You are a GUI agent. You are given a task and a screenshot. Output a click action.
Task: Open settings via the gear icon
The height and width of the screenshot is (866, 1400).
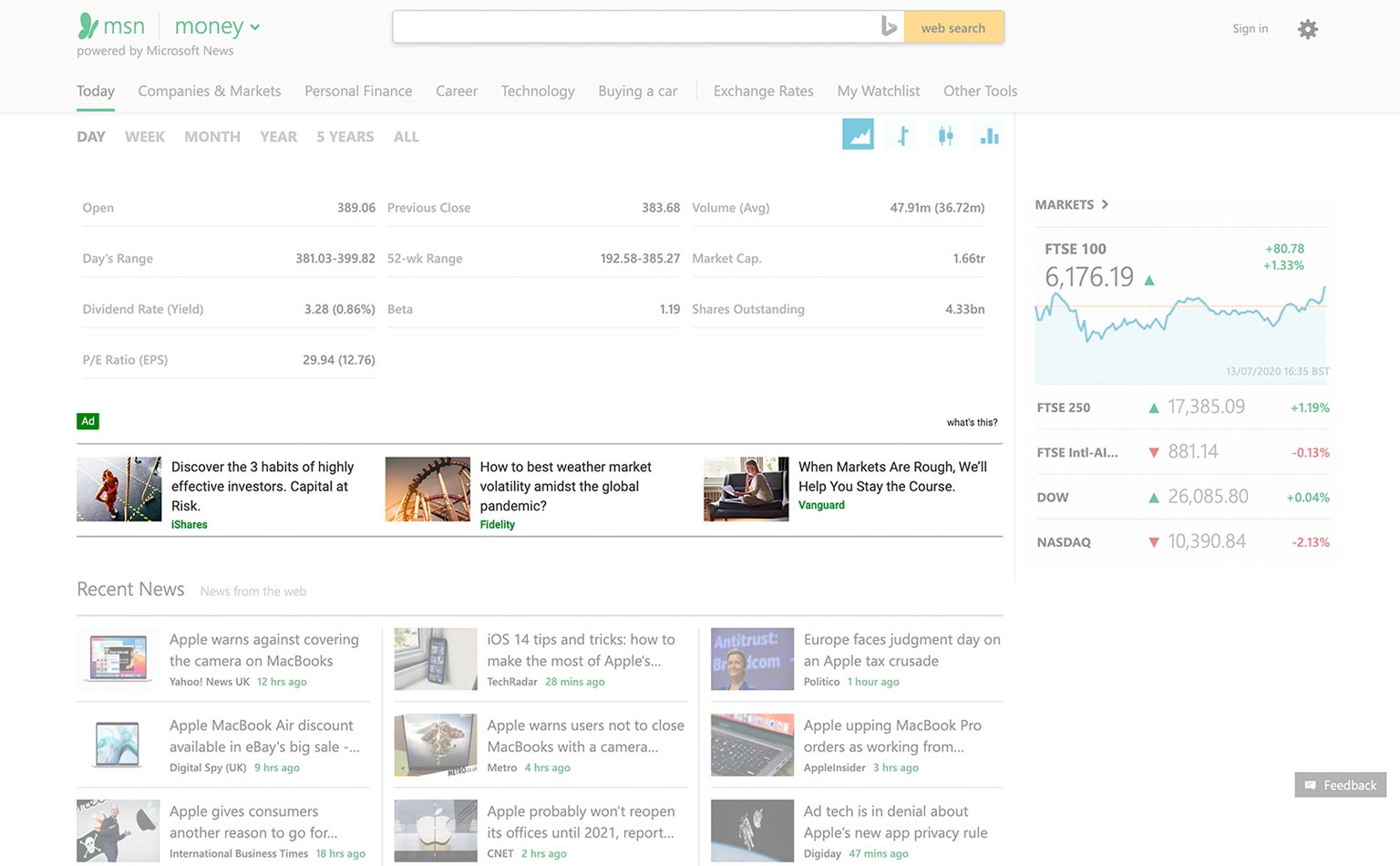pyautogui.click(x=1308, y=29)
